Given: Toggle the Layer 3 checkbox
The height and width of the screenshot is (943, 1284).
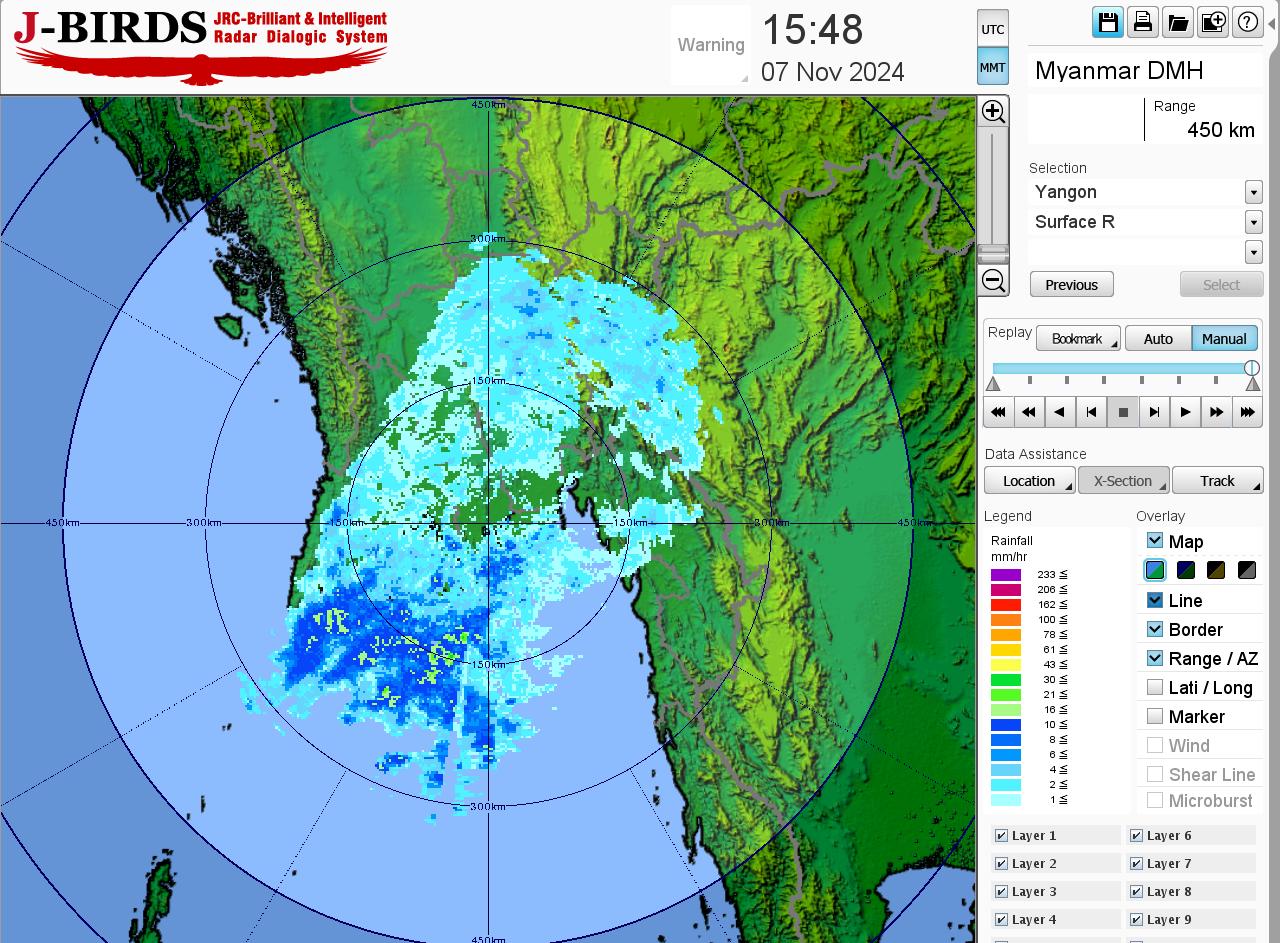Looking at the screenshot, I should (x=1001, y=892).
